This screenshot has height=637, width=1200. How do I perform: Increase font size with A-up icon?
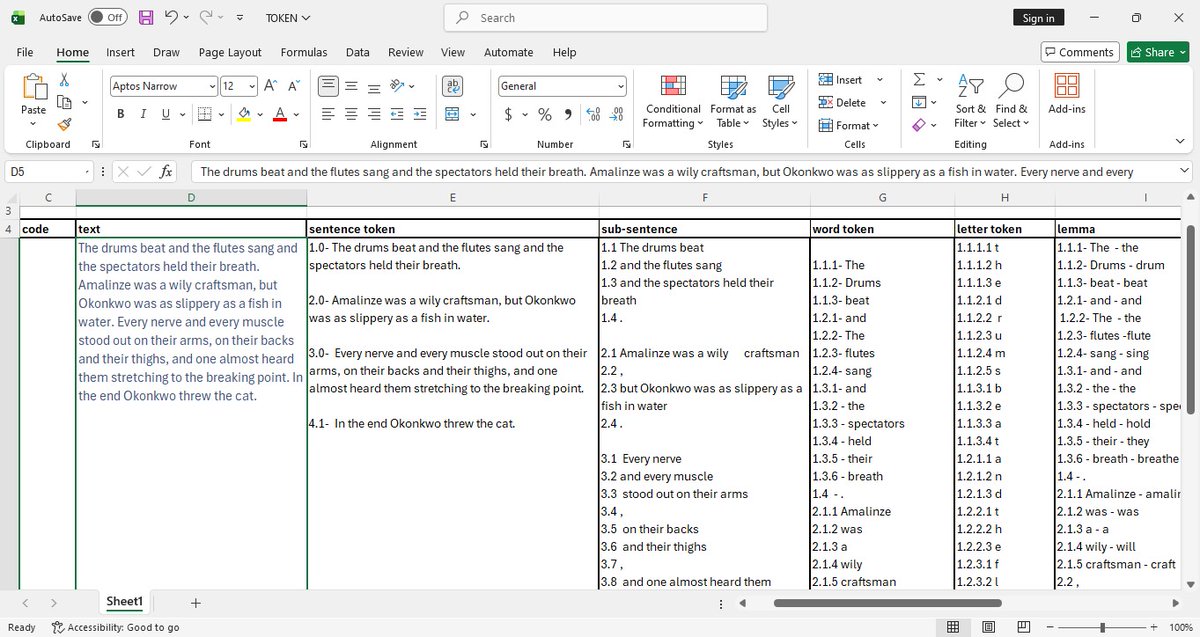271,86
